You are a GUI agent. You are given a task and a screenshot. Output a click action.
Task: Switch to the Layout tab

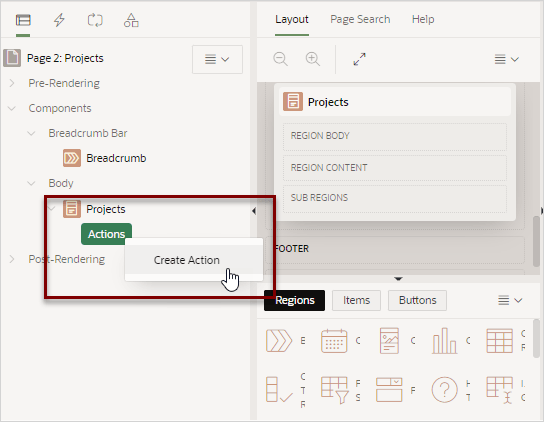(x=292, y=19)
